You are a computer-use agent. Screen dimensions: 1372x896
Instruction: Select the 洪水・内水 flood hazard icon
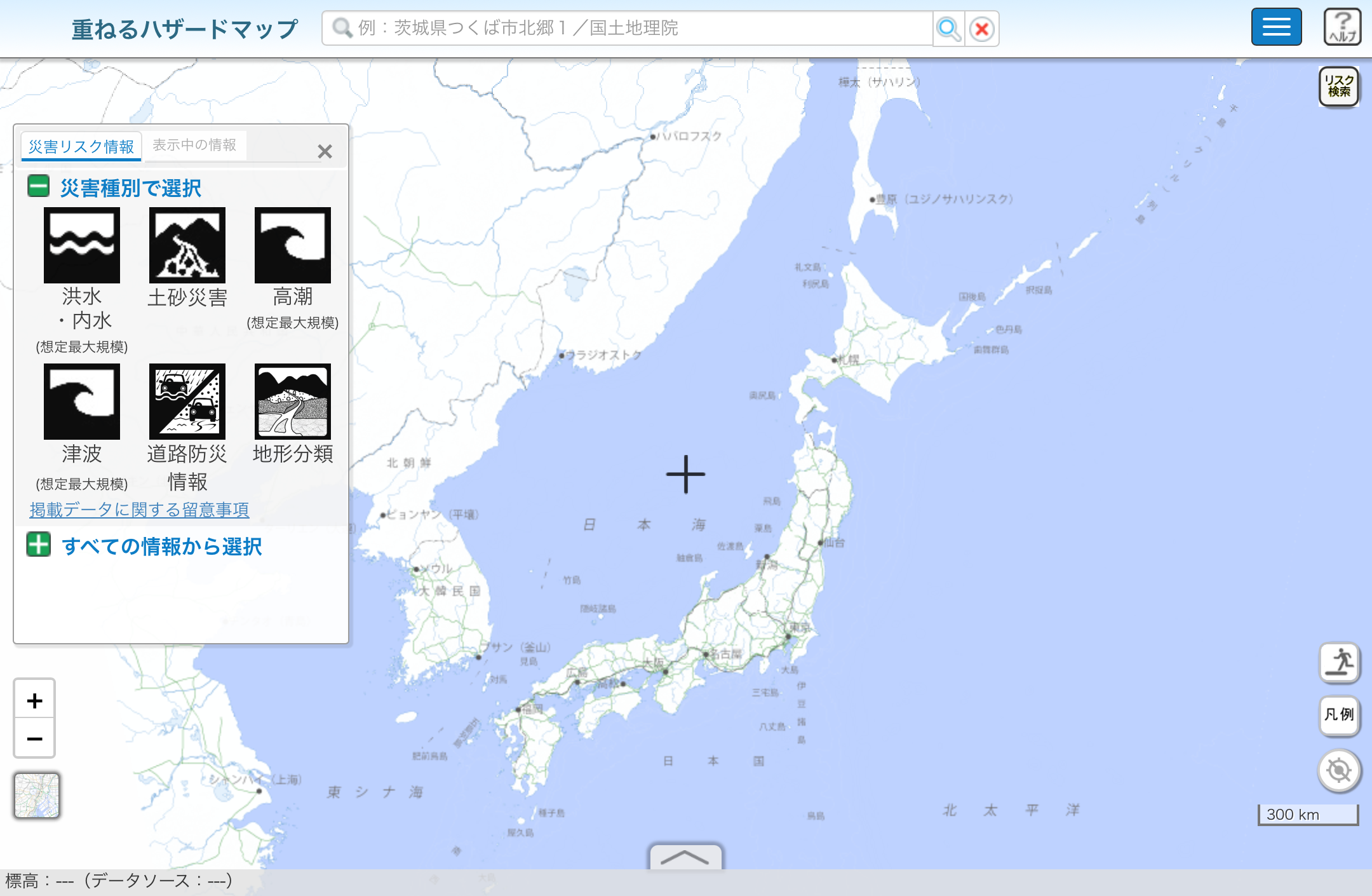pyautogui.click(x=82, y=245)
